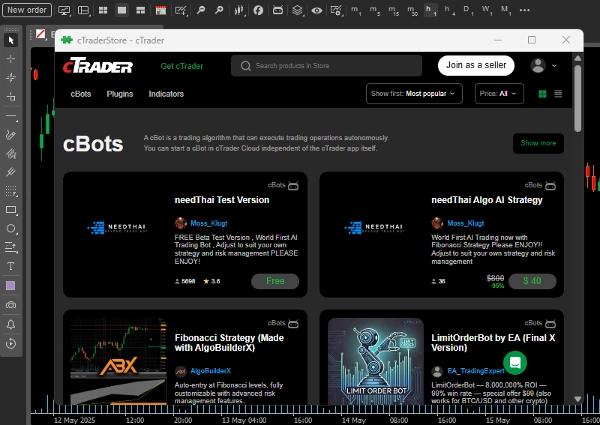Image resolution: width=600 pixels, height=425 pixels.
Task: Open LIMIT ORDER BOT robot thumbnail
Action: [376, 361]
